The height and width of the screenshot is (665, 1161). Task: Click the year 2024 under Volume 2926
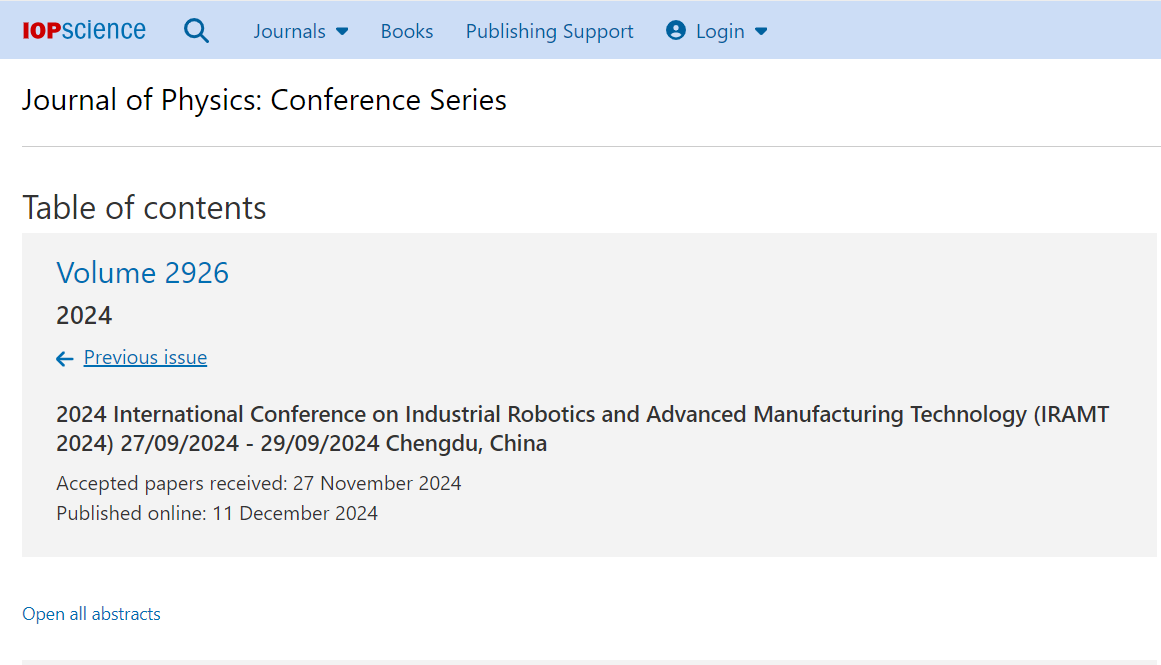(x=84, y=315)
